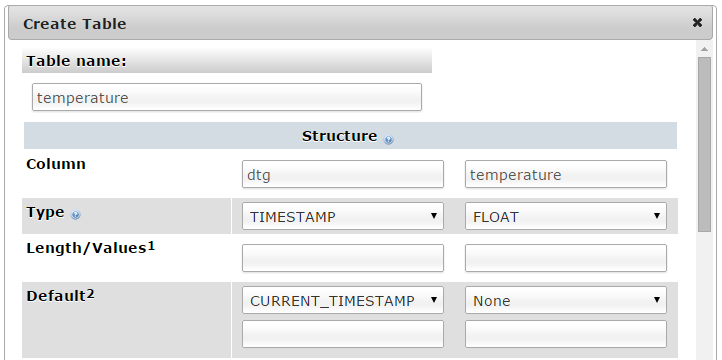Image resolution: width=722 pixels, height=360 pixels.
Task: Click the scrollbar up arrow
Action: (704, 49)
